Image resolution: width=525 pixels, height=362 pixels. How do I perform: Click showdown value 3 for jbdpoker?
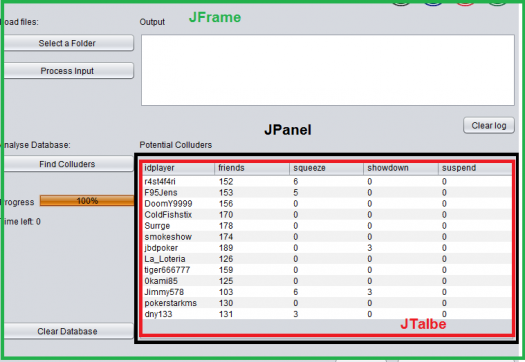pos(370,248)
